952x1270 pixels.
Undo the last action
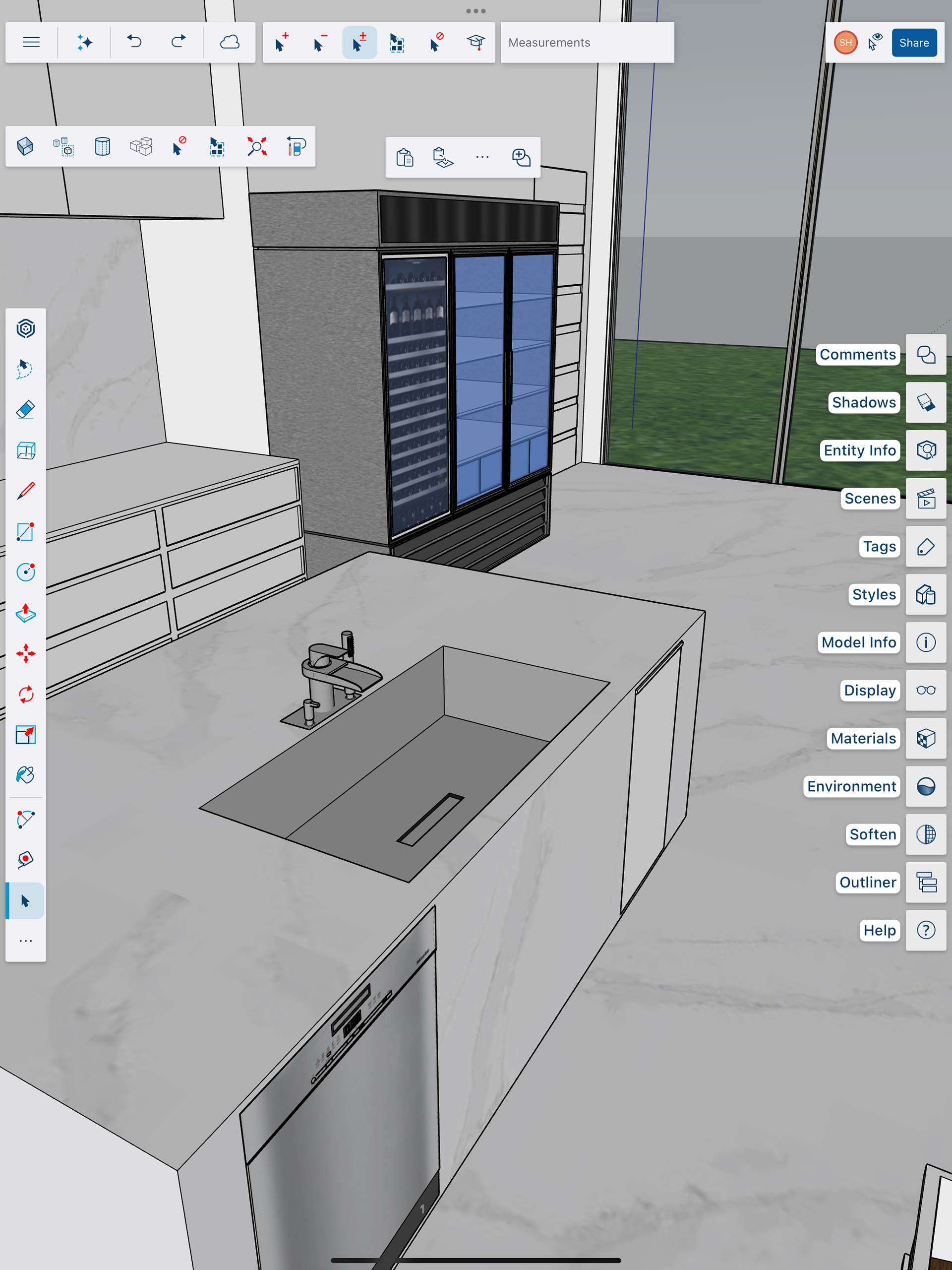tap(134, 43)
